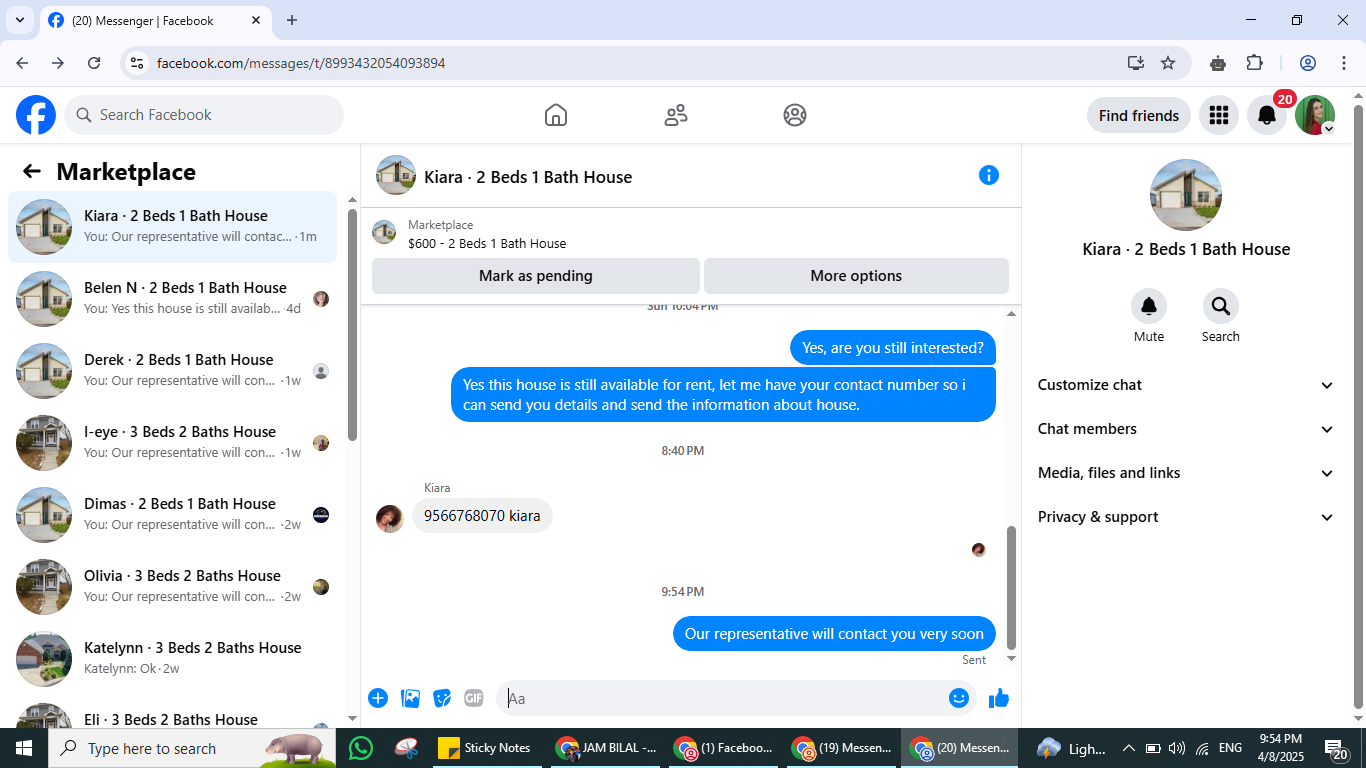Open the account profile picture menu
Image resolution: width=1366 pixels, height=768 pixels.
(x=1314, y=115)
